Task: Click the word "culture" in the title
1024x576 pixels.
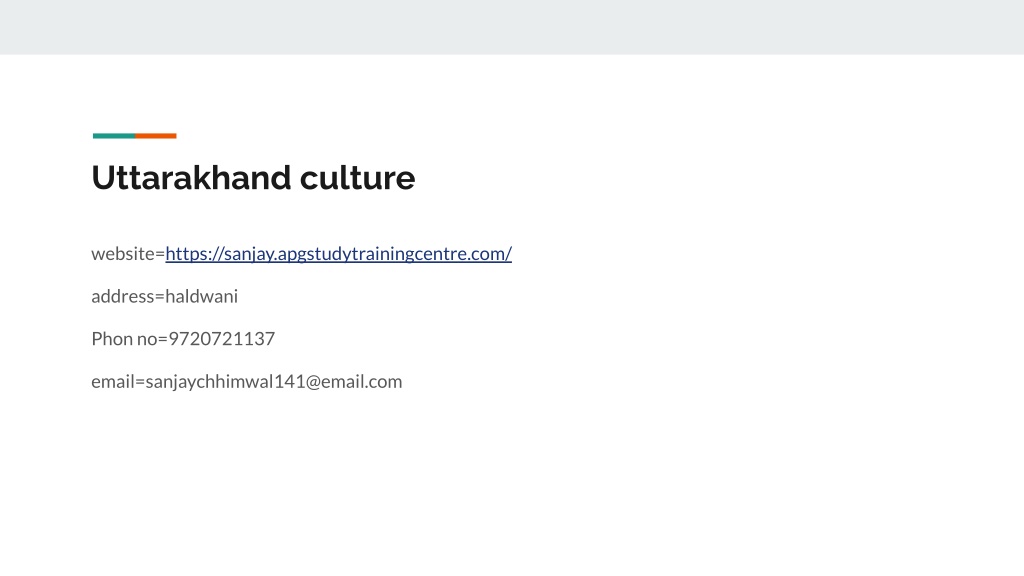Action: pos(357,178)
